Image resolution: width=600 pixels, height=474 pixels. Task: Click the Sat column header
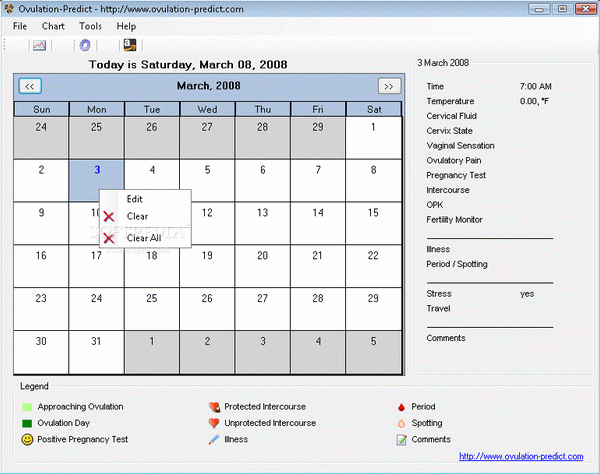tap(374, 109)
